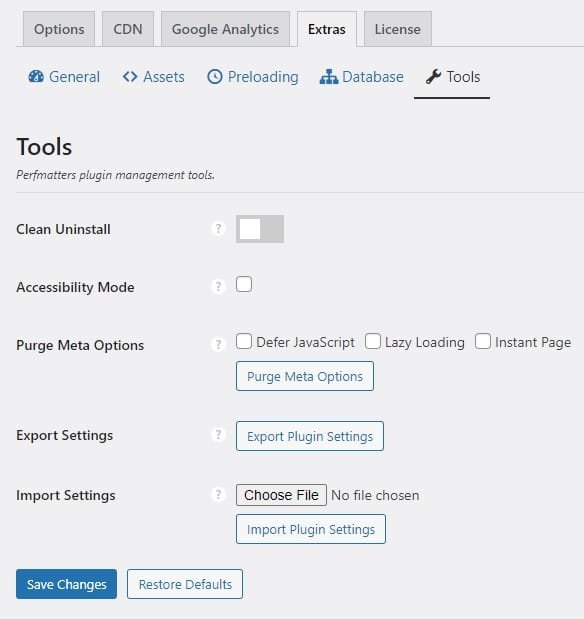Open help tooltip for Import Settings
584x619 pixels.
coord(218,495)
